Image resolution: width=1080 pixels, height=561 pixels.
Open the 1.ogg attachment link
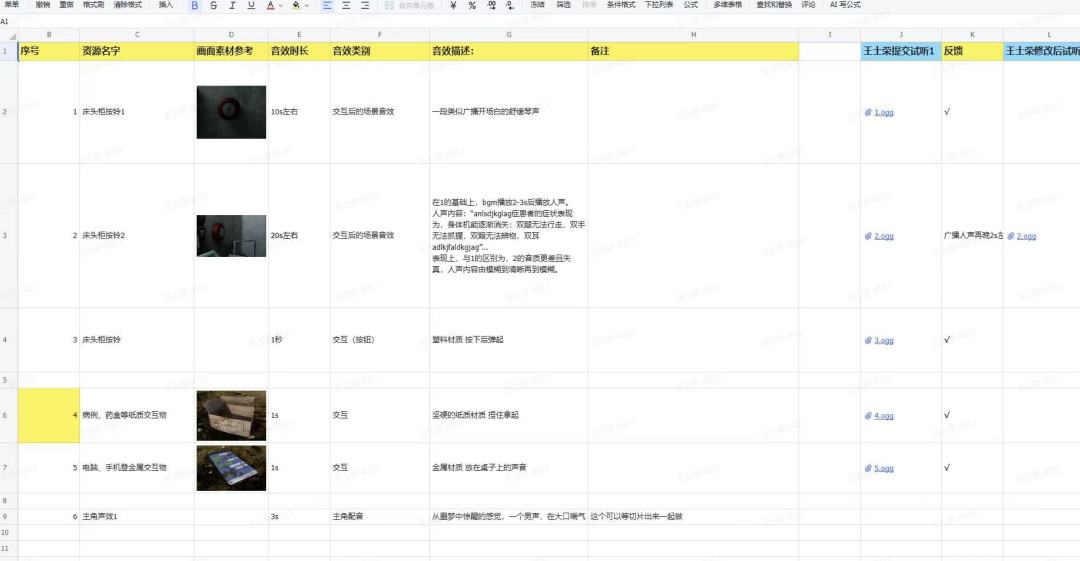tap(884, 112)
